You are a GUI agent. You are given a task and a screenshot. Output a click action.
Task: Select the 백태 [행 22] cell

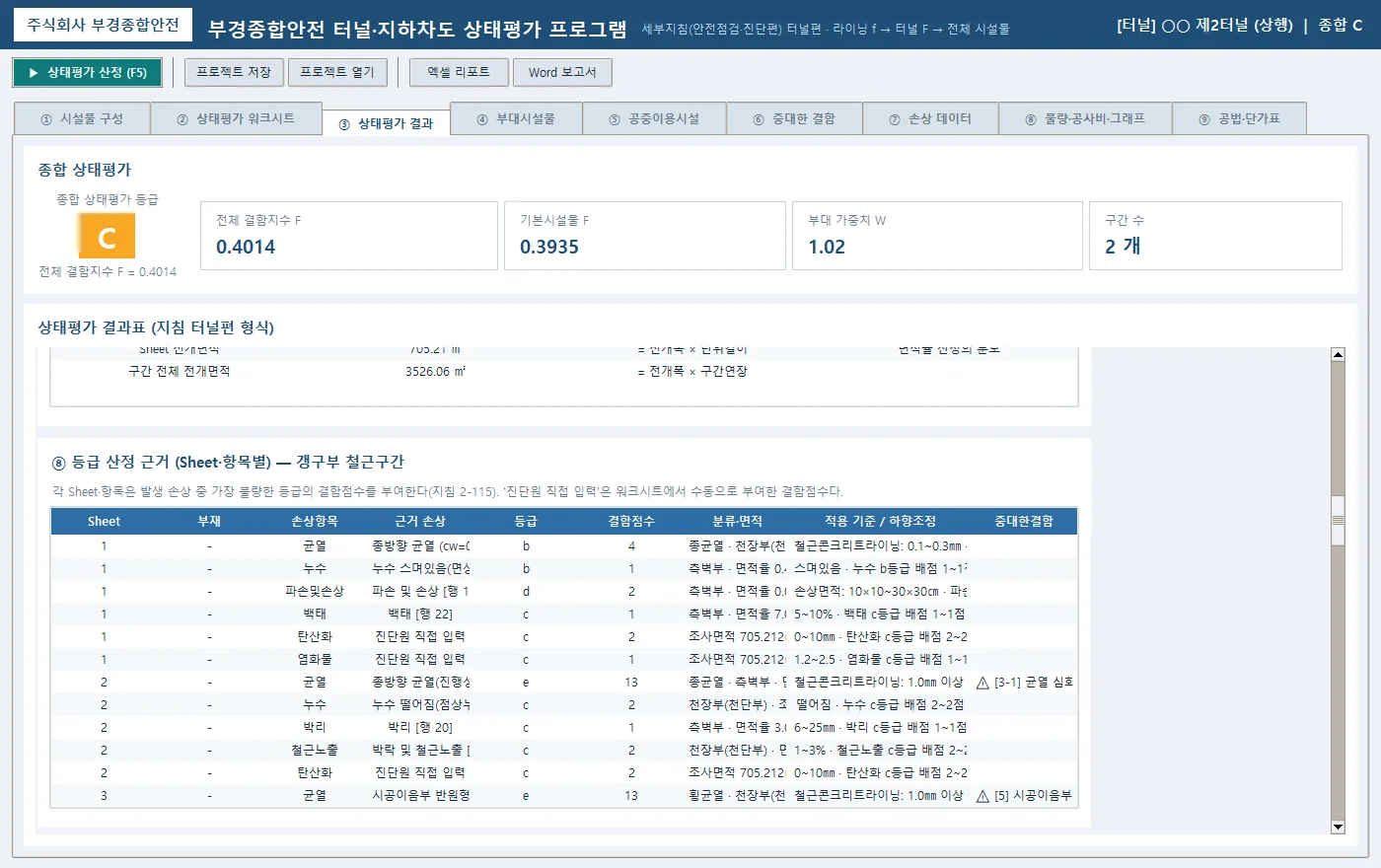[x=420, y=615]
